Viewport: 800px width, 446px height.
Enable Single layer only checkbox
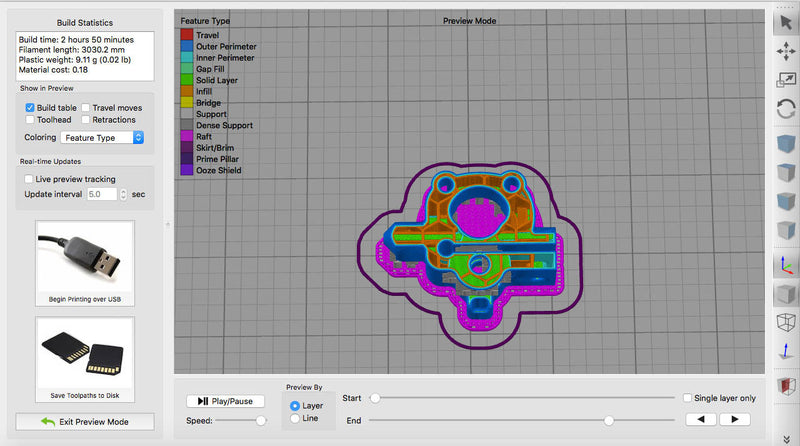click(x=686, y=397)
